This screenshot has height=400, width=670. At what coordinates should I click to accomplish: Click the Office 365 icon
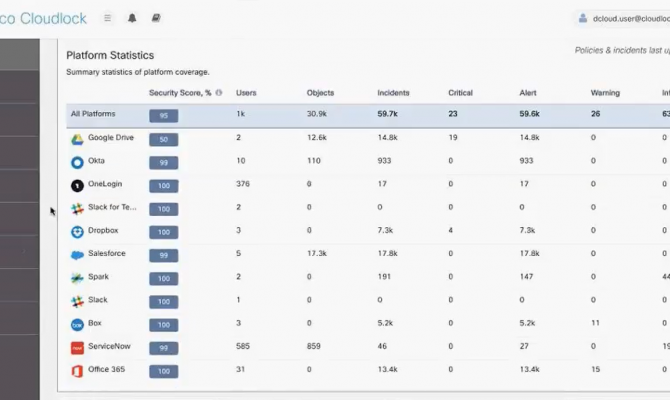pos(77,371)
